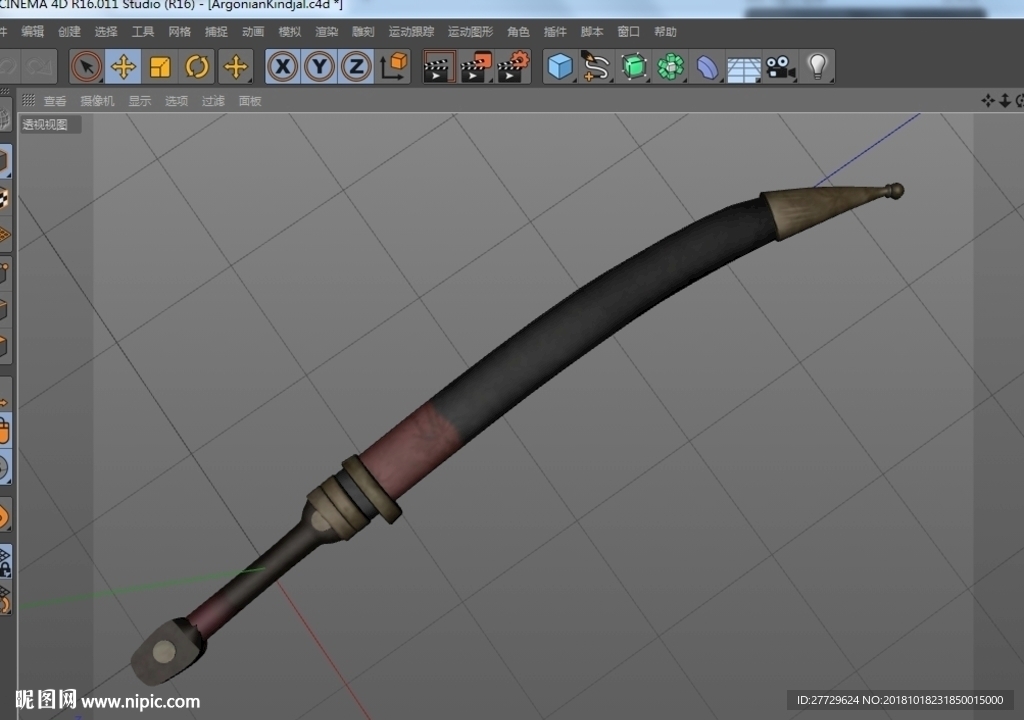Click the redo arrow icon
Viewport: 1024px width, 720px height.
39,67
